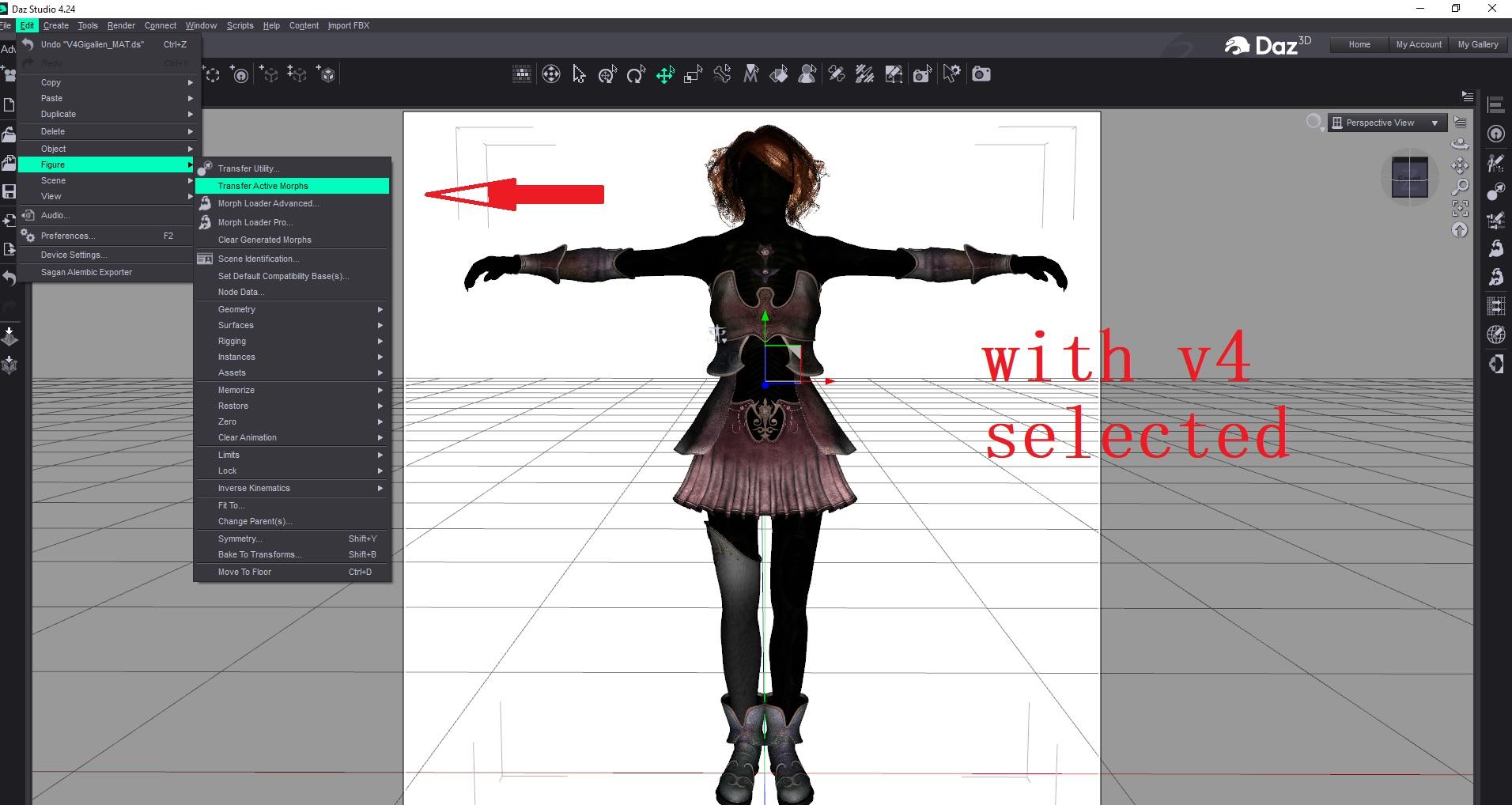1512x805 pixels.
Task: Click the Daz 3D logo
Action: pos(1267,45)
